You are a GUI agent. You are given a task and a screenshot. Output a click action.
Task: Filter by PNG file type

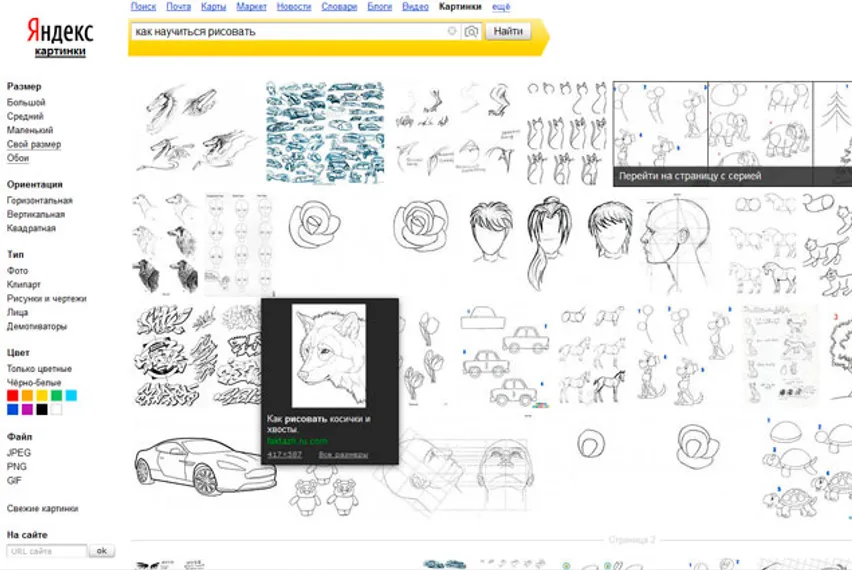[x=17, y=467]
